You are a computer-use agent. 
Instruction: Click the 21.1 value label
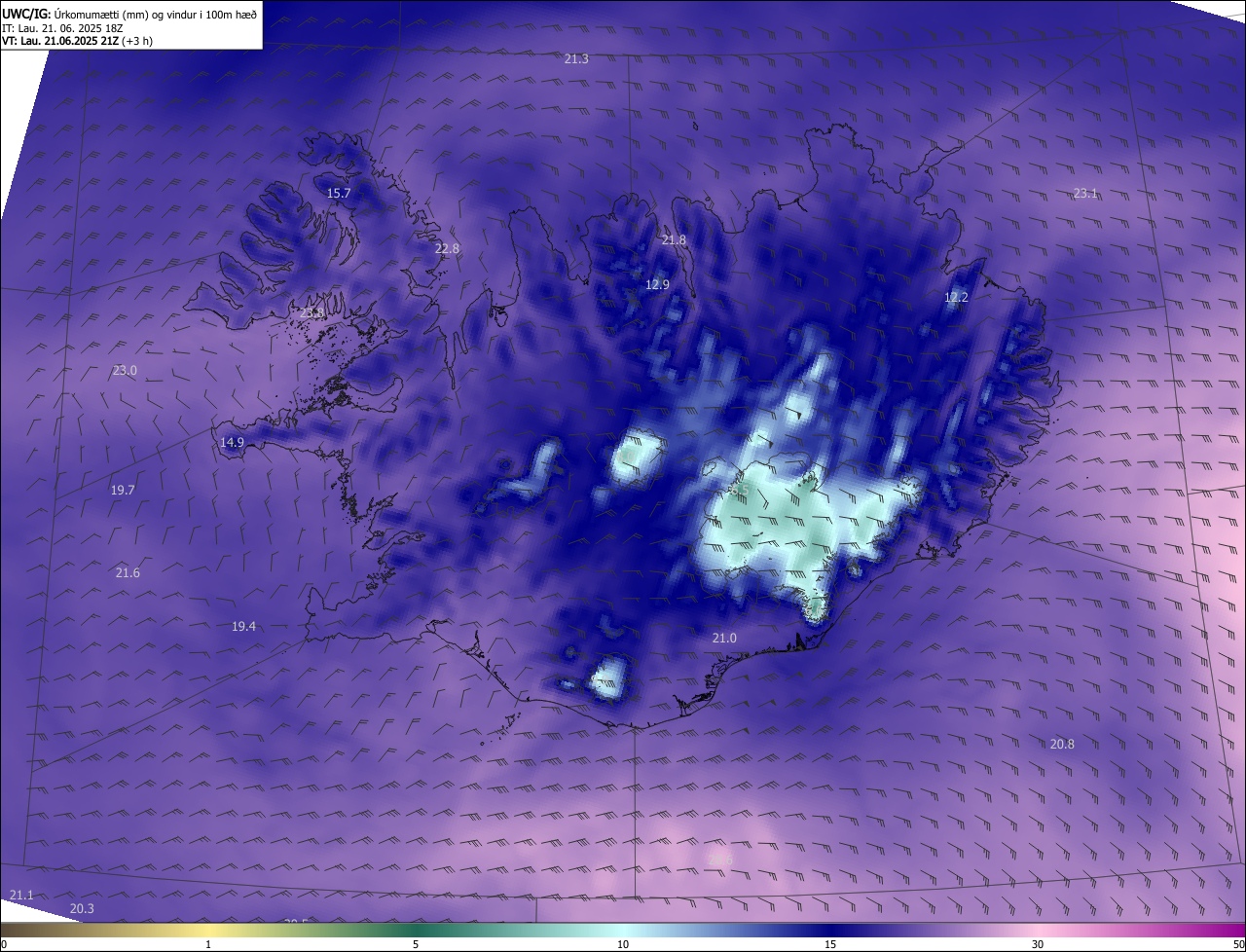(20, 895)
